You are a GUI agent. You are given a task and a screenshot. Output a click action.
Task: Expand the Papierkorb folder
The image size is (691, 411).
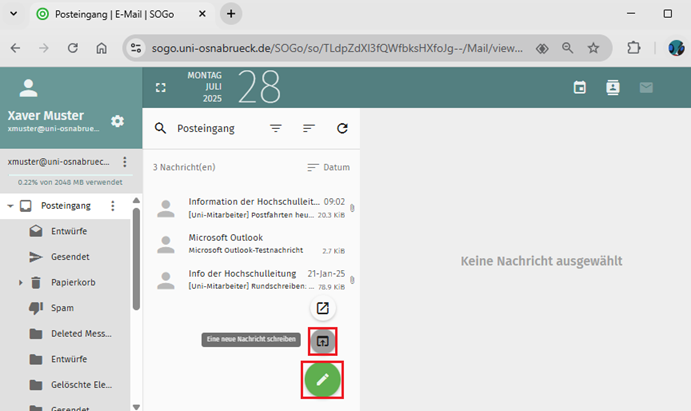coord(20,282)
